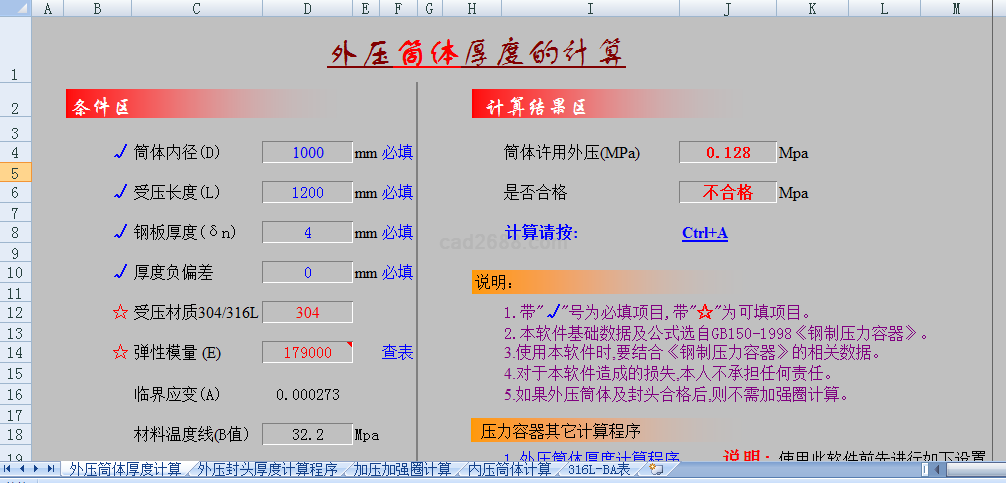1006x483 pixels.
Task: Click the Ctrl+A calculation link
Action: (704, 233)
